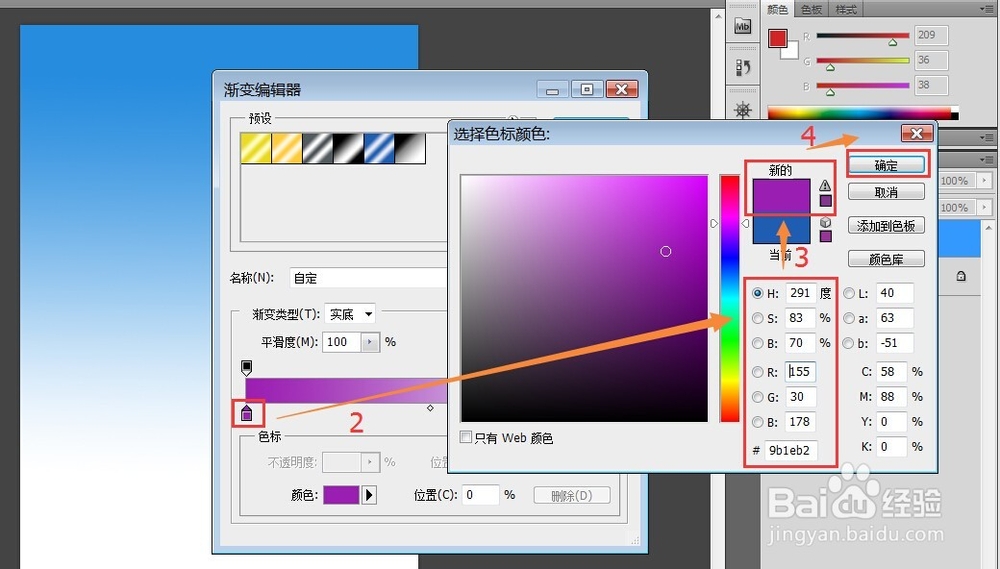Choose the second yellow-white striped preset
Viewport: 1000px width, 569px height.
pyautogui.click(x=287, y=148)
